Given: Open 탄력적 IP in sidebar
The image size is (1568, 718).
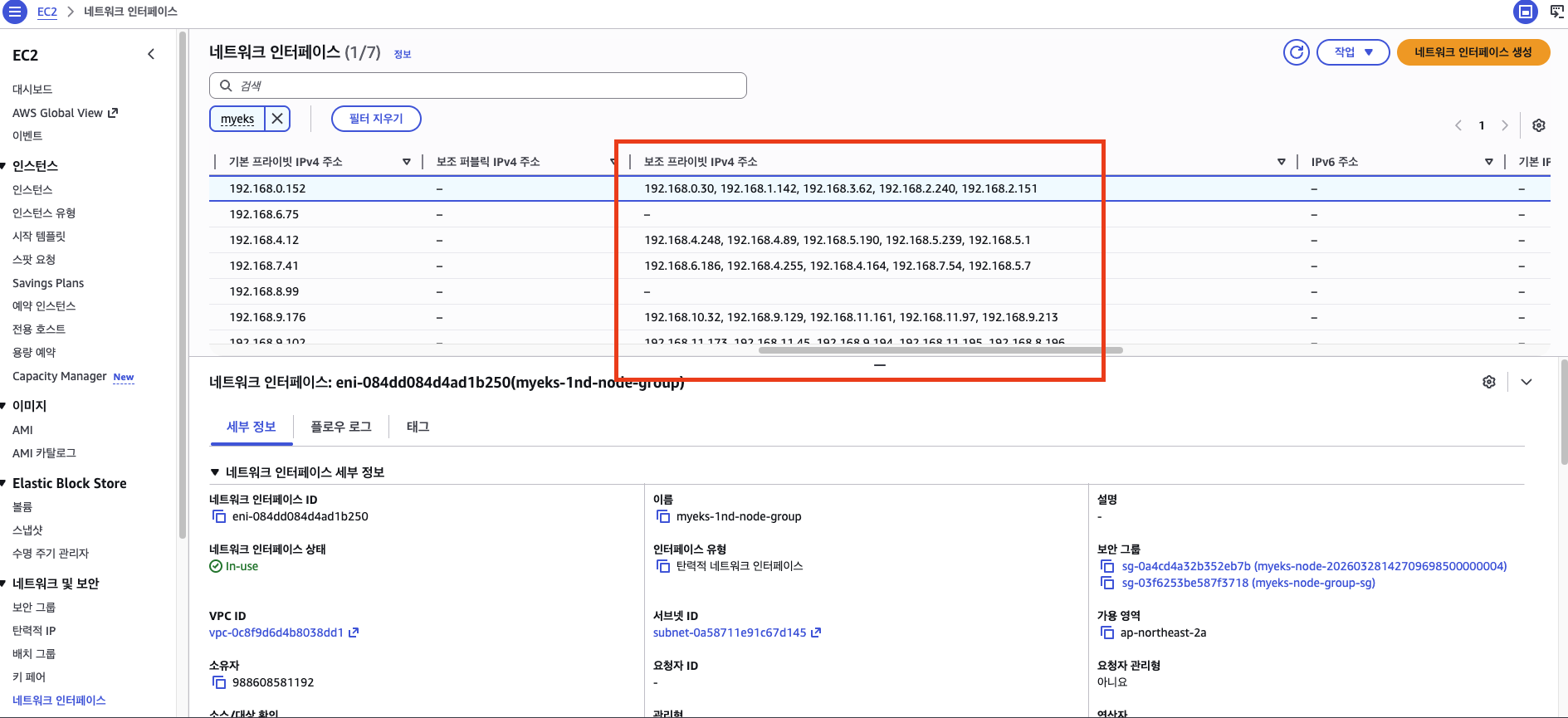Looking at the screenshot, I should click(34, 631).
